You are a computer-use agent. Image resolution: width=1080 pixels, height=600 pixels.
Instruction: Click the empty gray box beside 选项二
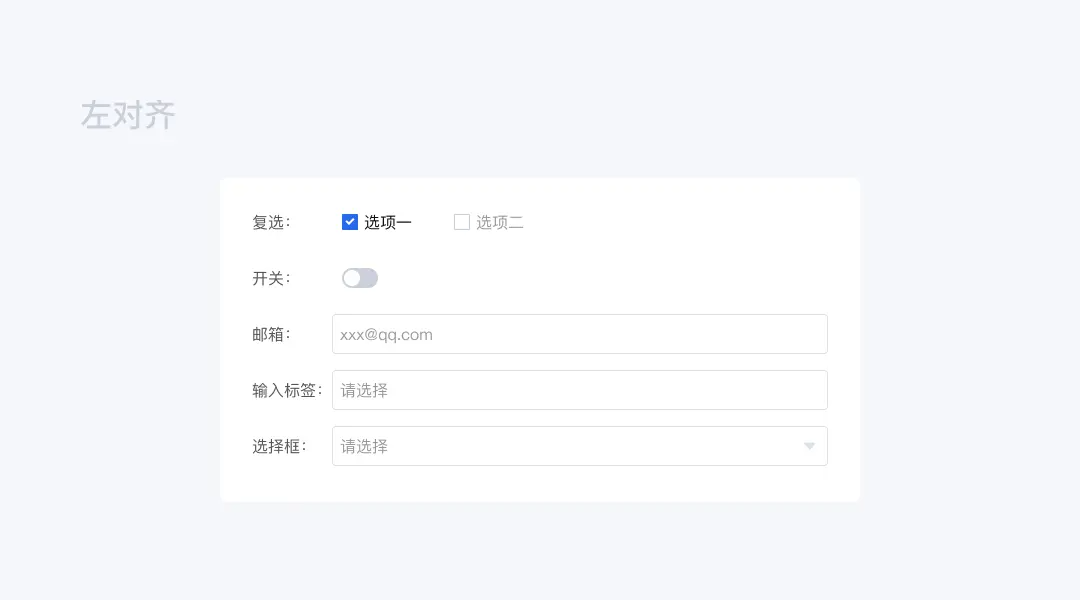point(462,222)
